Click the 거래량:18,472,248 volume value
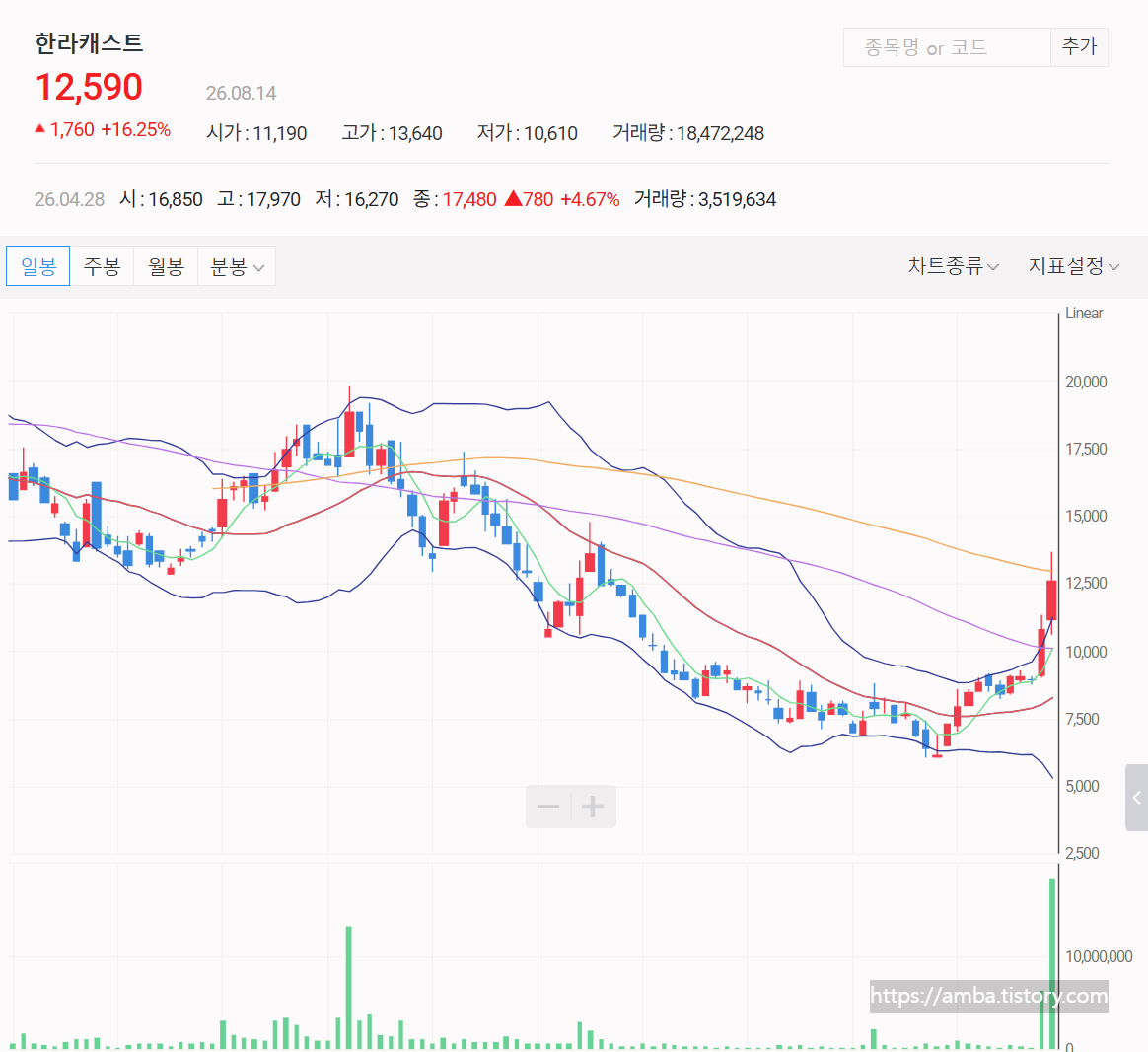This screenshot has width=1148, height=1052. [688, 133]
